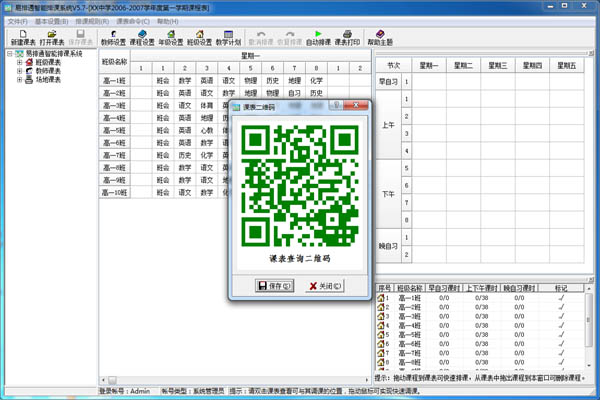This screenshot has width=600, height=400.
Task: Click the class list scrollbar up arrow
Action: (x=589, y=288)
